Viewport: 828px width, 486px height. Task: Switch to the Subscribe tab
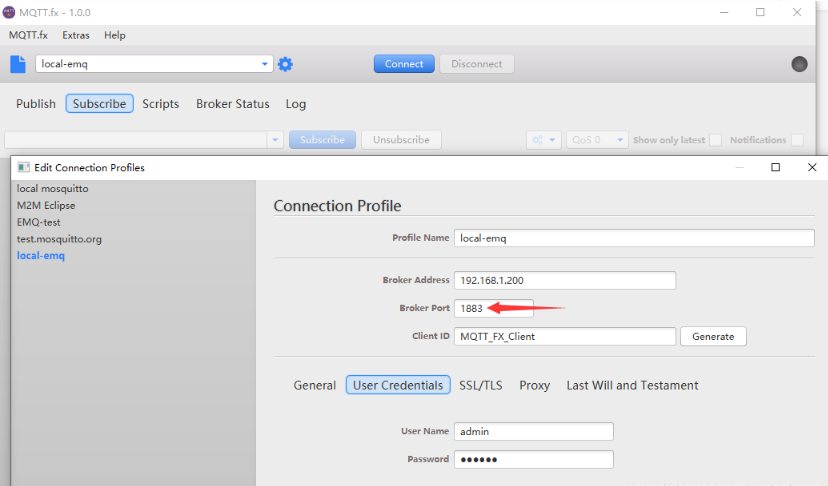pyautogui.click(x=99, y=104)
